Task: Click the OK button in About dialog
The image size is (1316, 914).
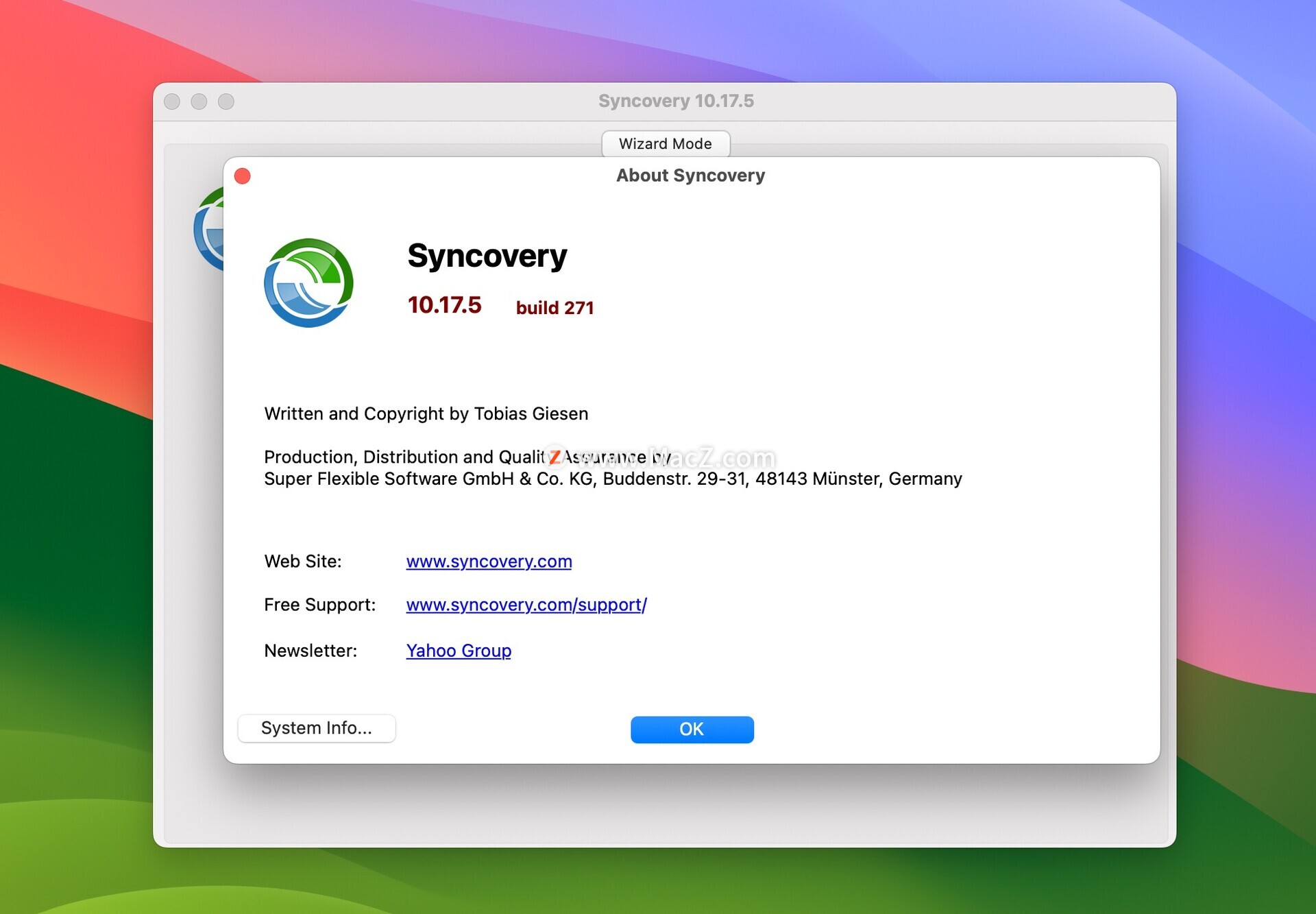Action: tap(692, 729)
